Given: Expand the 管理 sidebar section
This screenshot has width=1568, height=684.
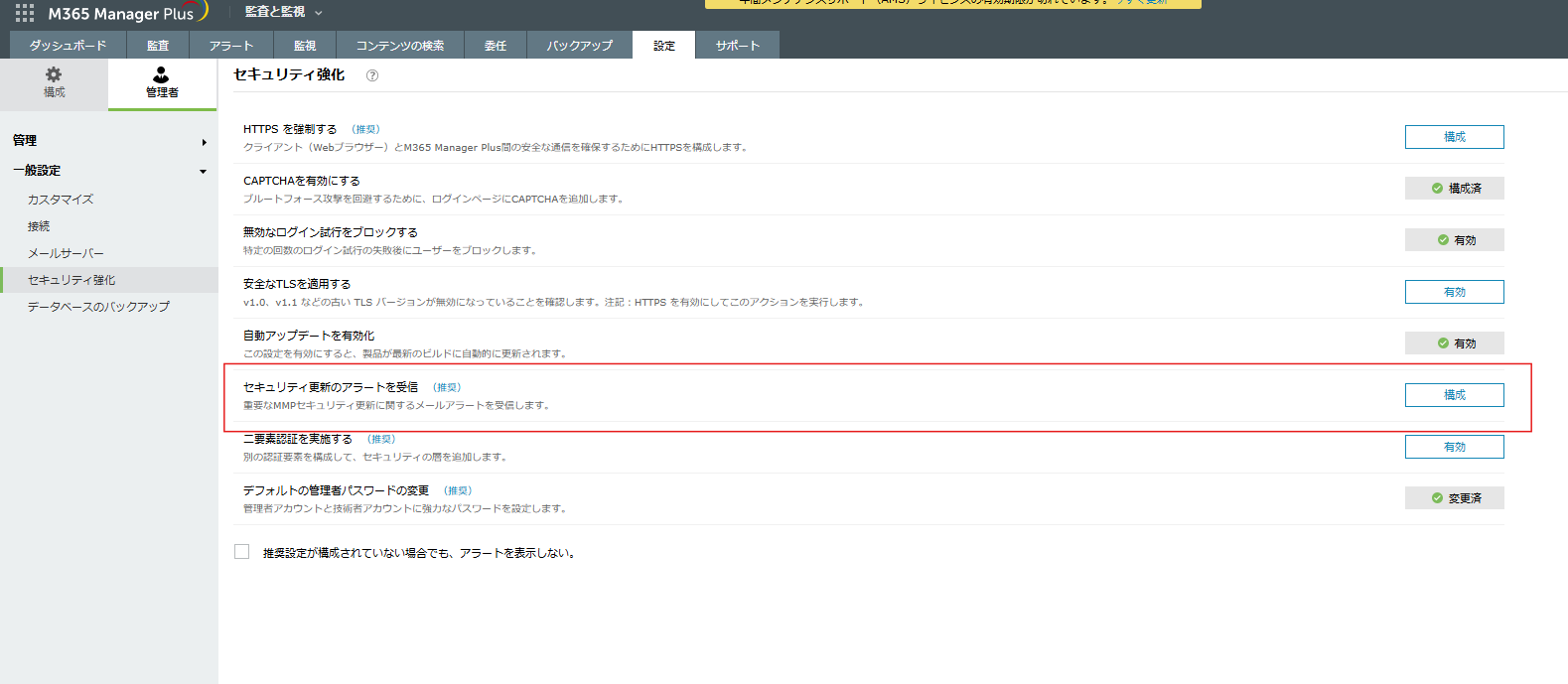Looking at the screenshot, I should (x=108, y=141).
